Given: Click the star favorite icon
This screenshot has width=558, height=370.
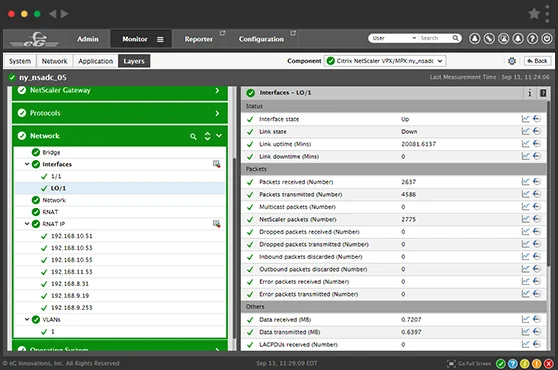Looking at the screenshot, I should (x=534, y=14).
